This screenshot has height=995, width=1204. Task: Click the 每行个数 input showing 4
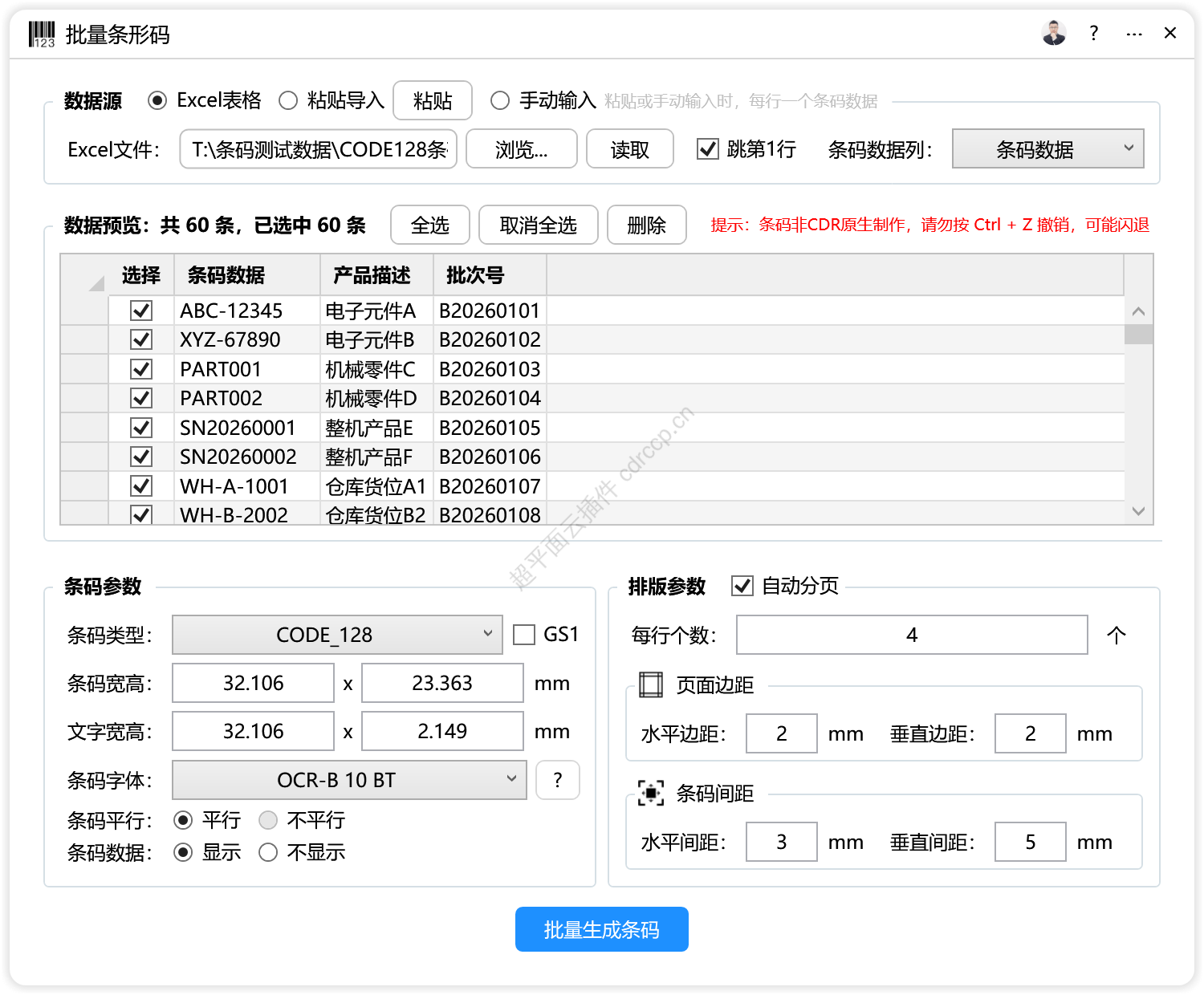(912, 635)
